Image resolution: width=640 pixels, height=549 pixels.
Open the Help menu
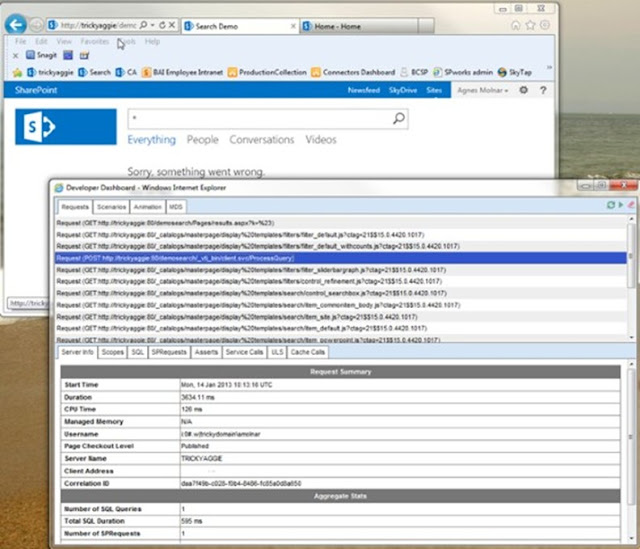[152, 41]
